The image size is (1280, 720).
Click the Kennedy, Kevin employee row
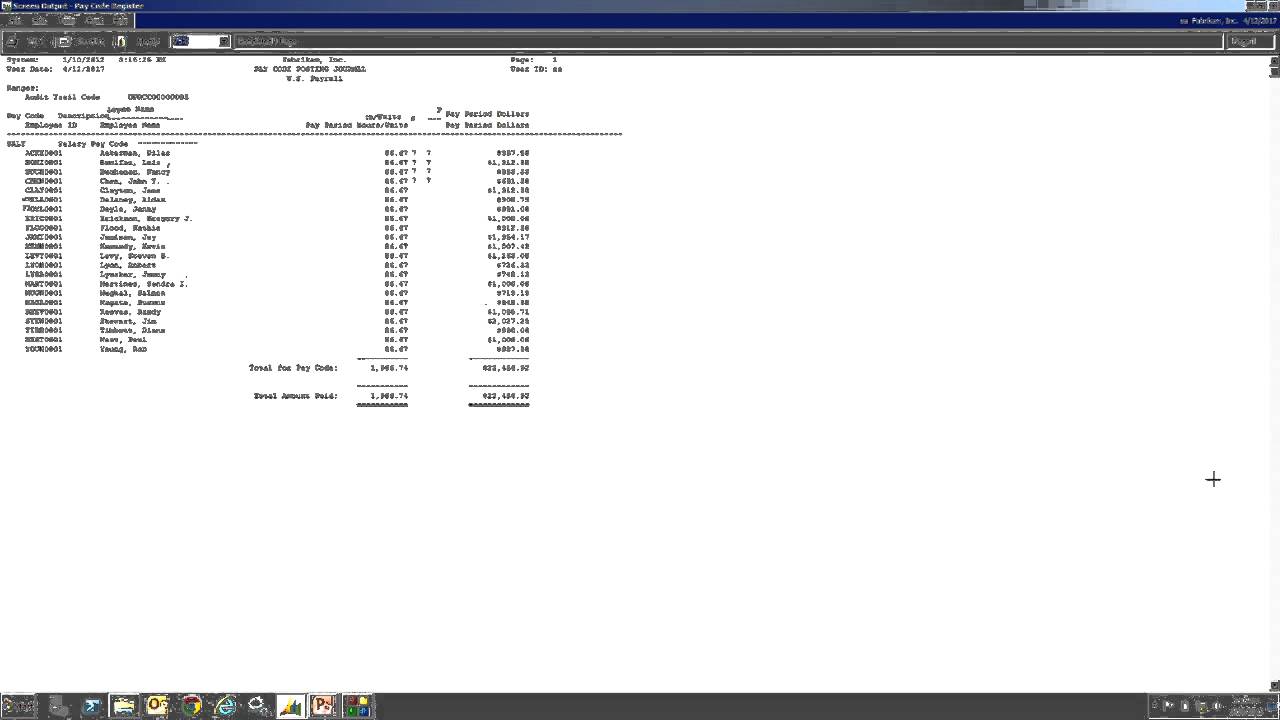277,246
